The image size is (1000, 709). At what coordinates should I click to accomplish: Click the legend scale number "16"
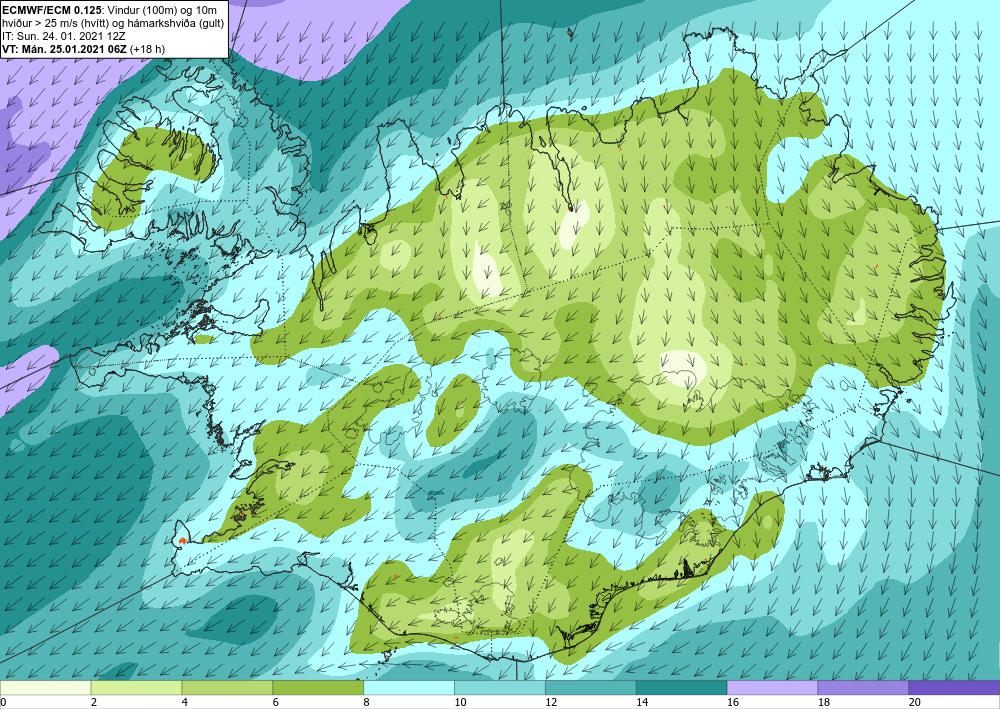coord(733,703)
